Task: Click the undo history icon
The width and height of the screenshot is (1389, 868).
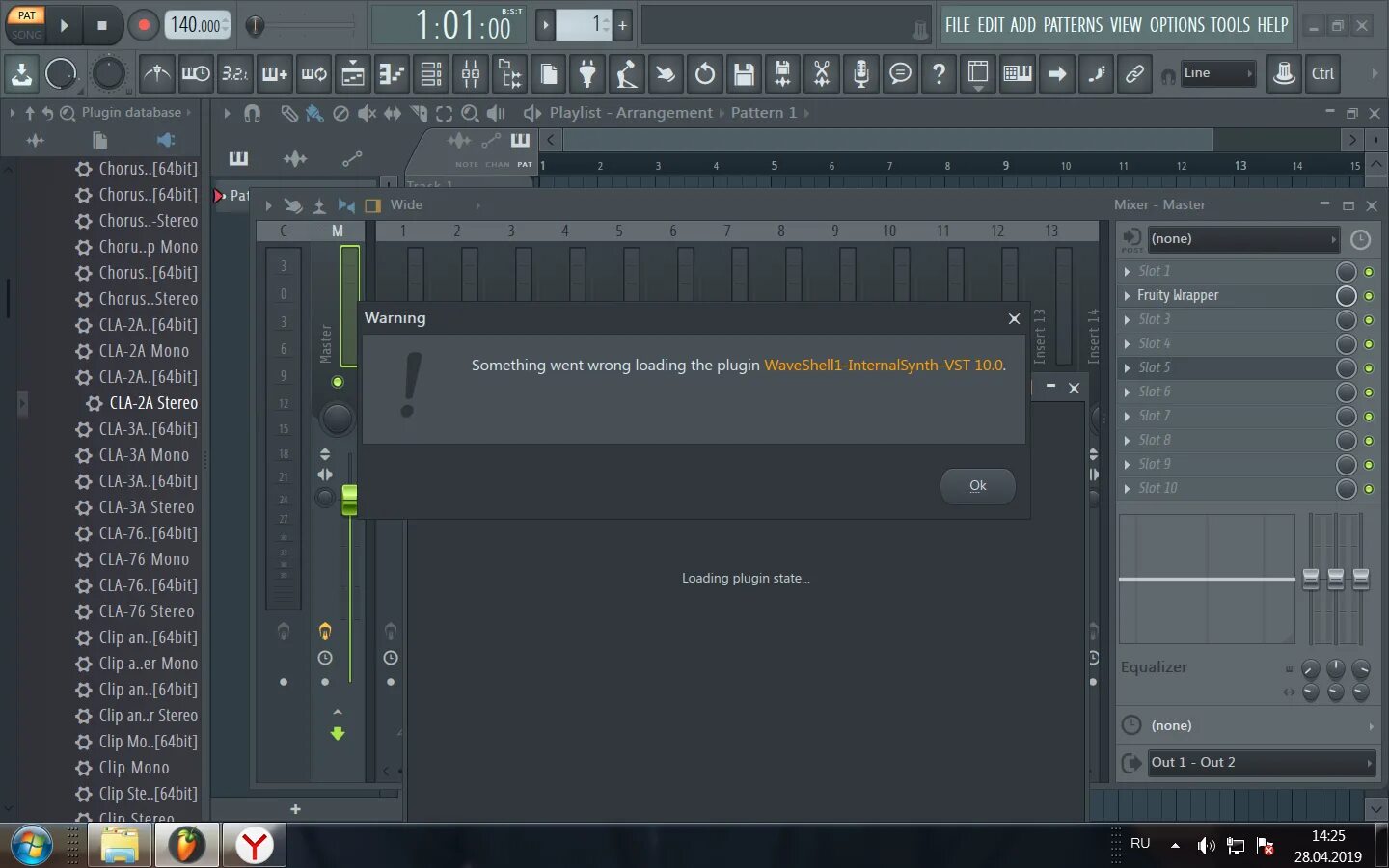Action: pyautogui.click(x=705, y=73)
